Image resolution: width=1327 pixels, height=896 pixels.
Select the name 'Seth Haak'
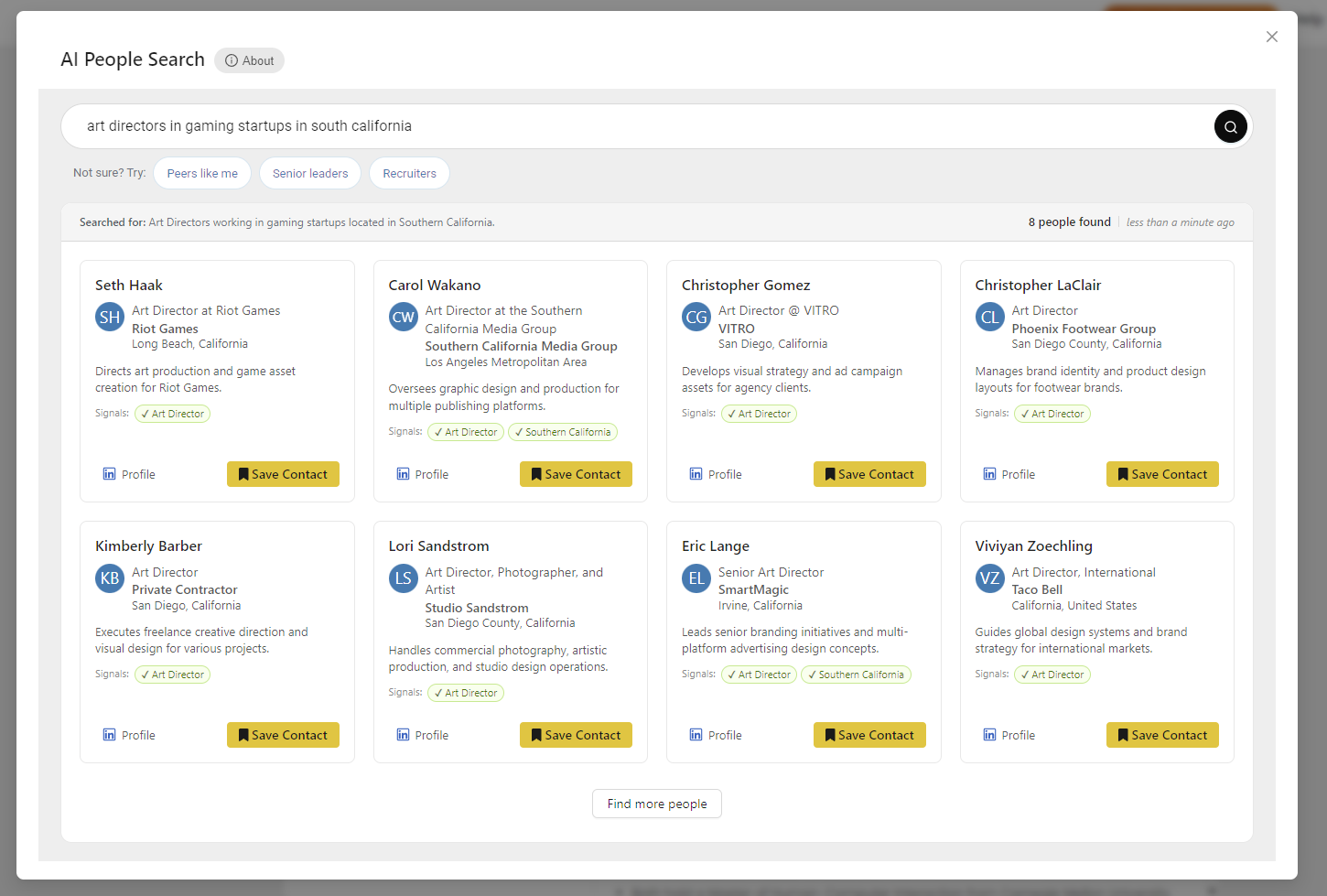coord(129,286)
